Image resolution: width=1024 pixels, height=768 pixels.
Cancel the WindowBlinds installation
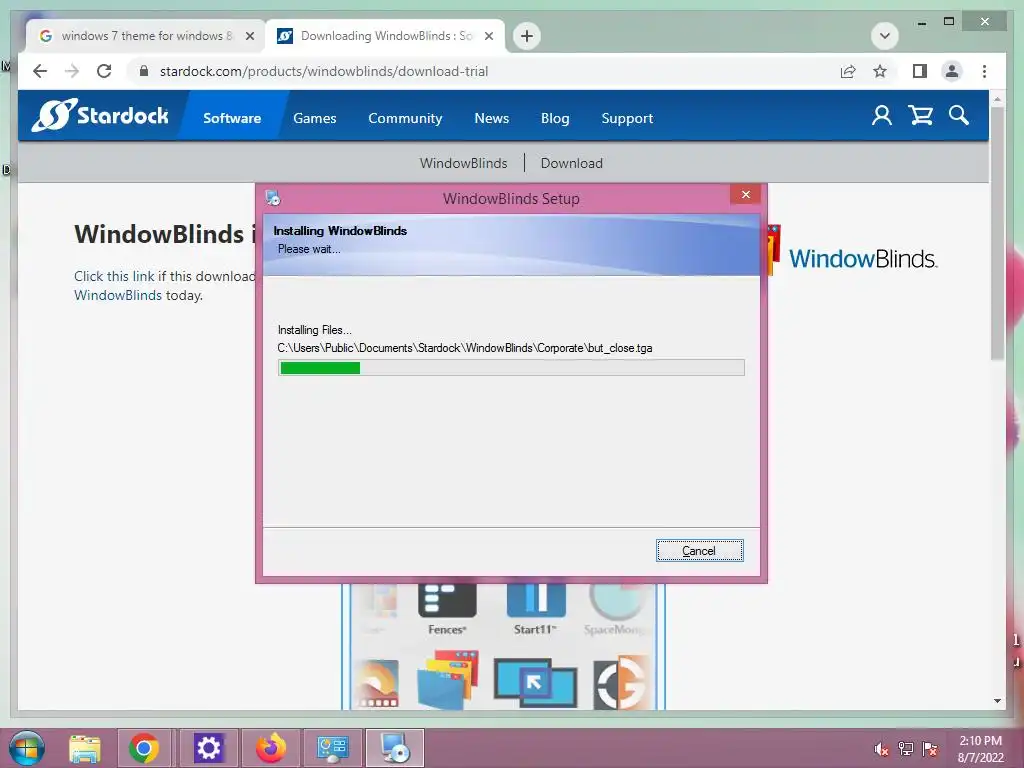[x=699, y=551]
